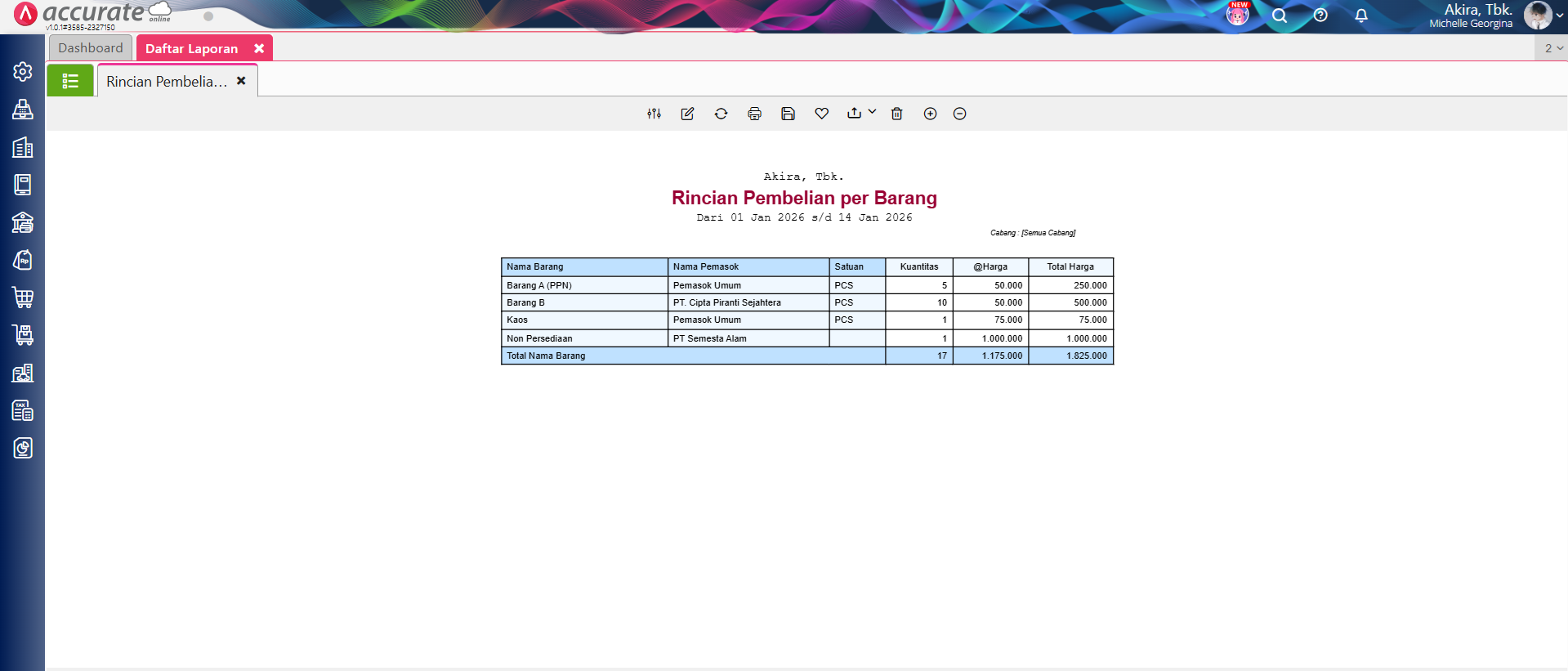Close the Daftar Laporan tab
1568x671 pixels.
tap(259, 48)
